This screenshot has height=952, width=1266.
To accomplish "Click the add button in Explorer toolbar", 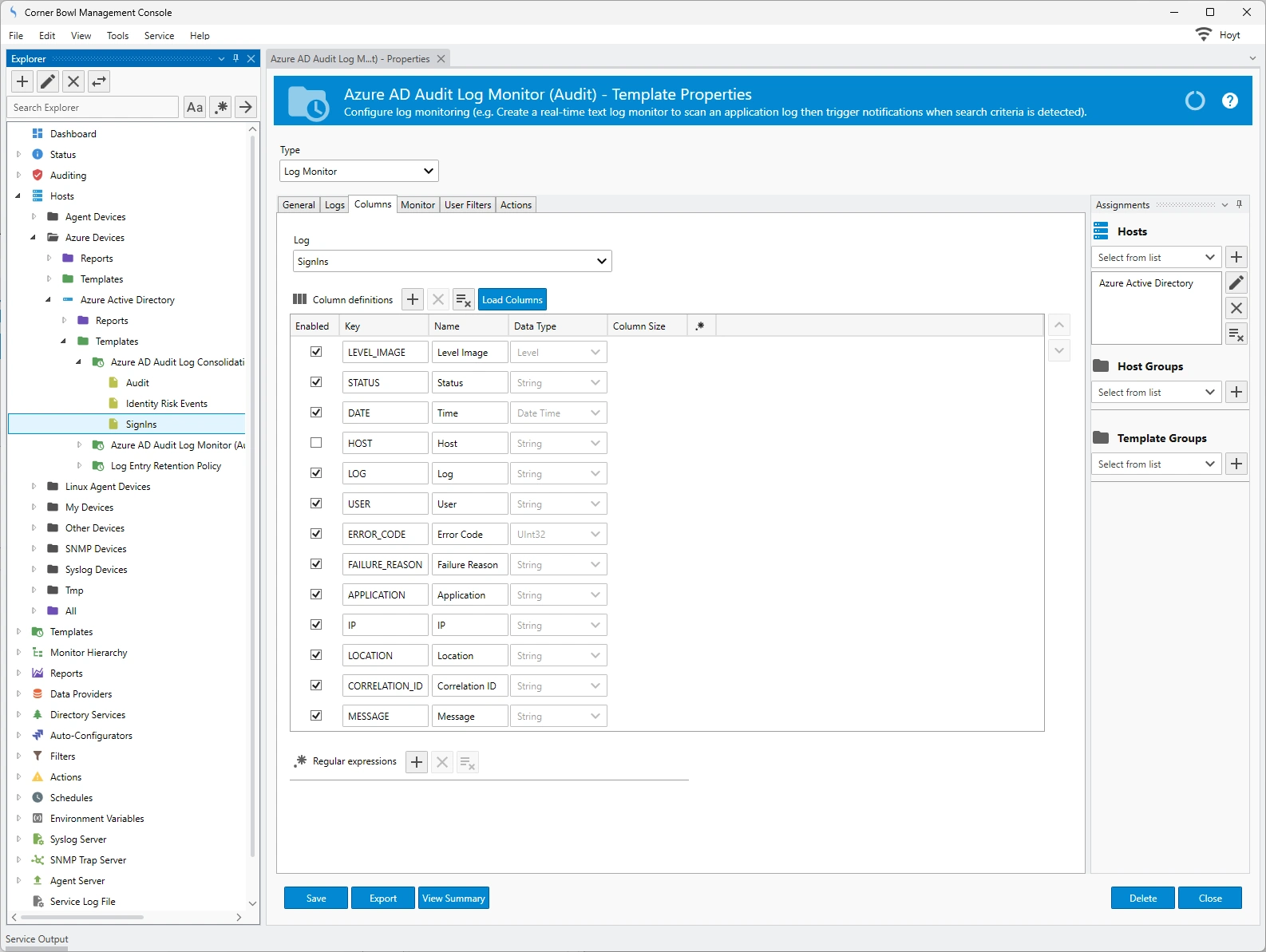I will click(22, 81).
